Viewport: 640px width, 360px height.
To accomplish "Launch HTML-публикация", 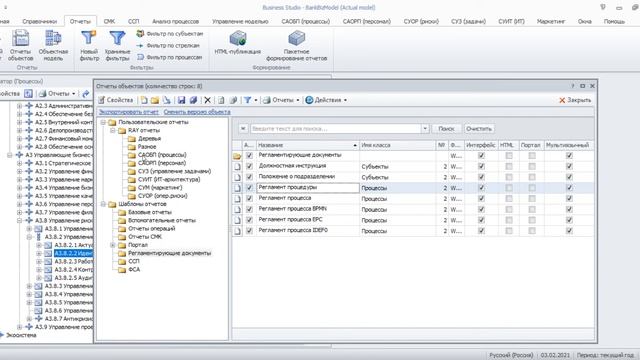I will [x=238, y=43].
